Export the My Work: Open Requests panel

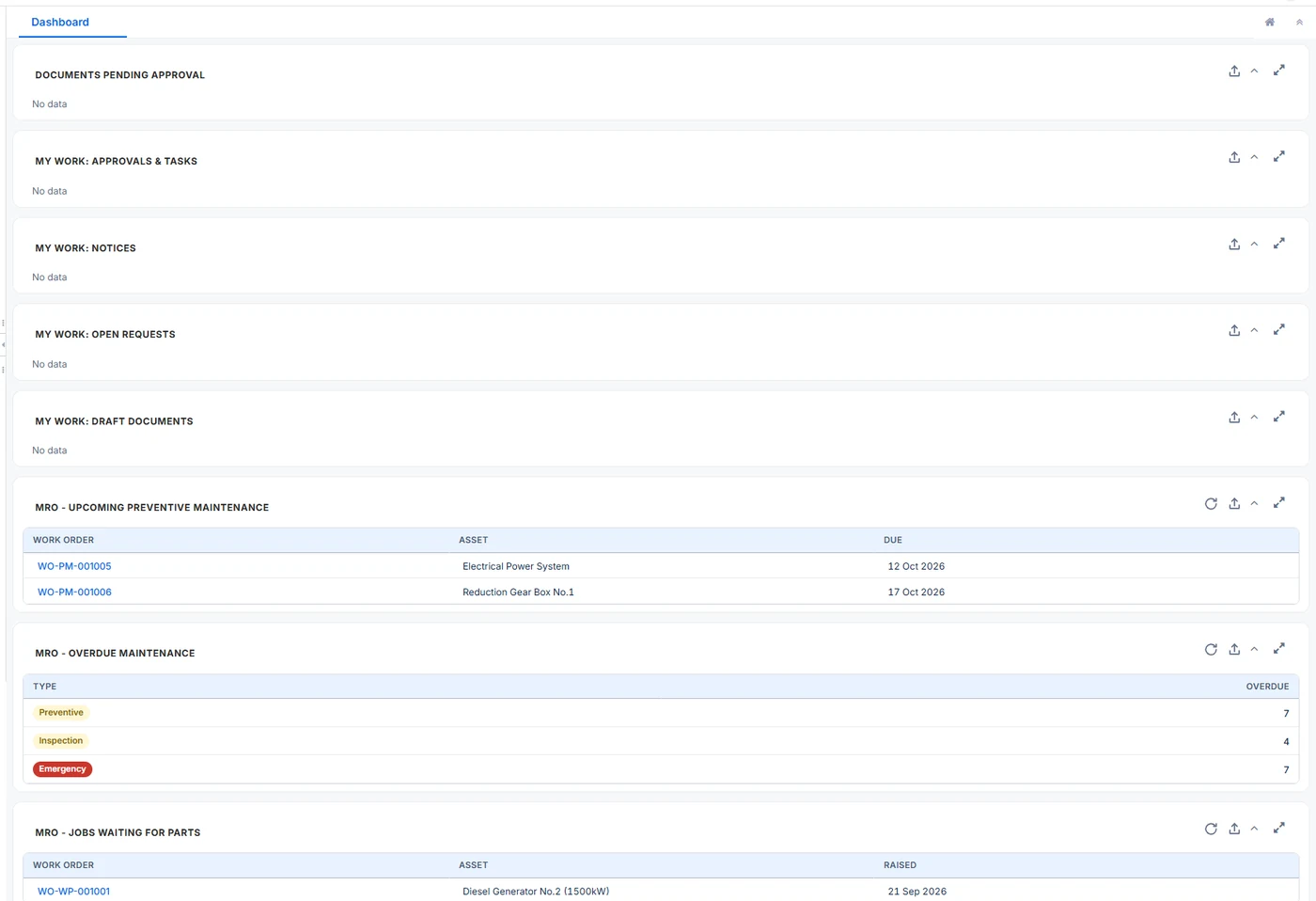1234,330
